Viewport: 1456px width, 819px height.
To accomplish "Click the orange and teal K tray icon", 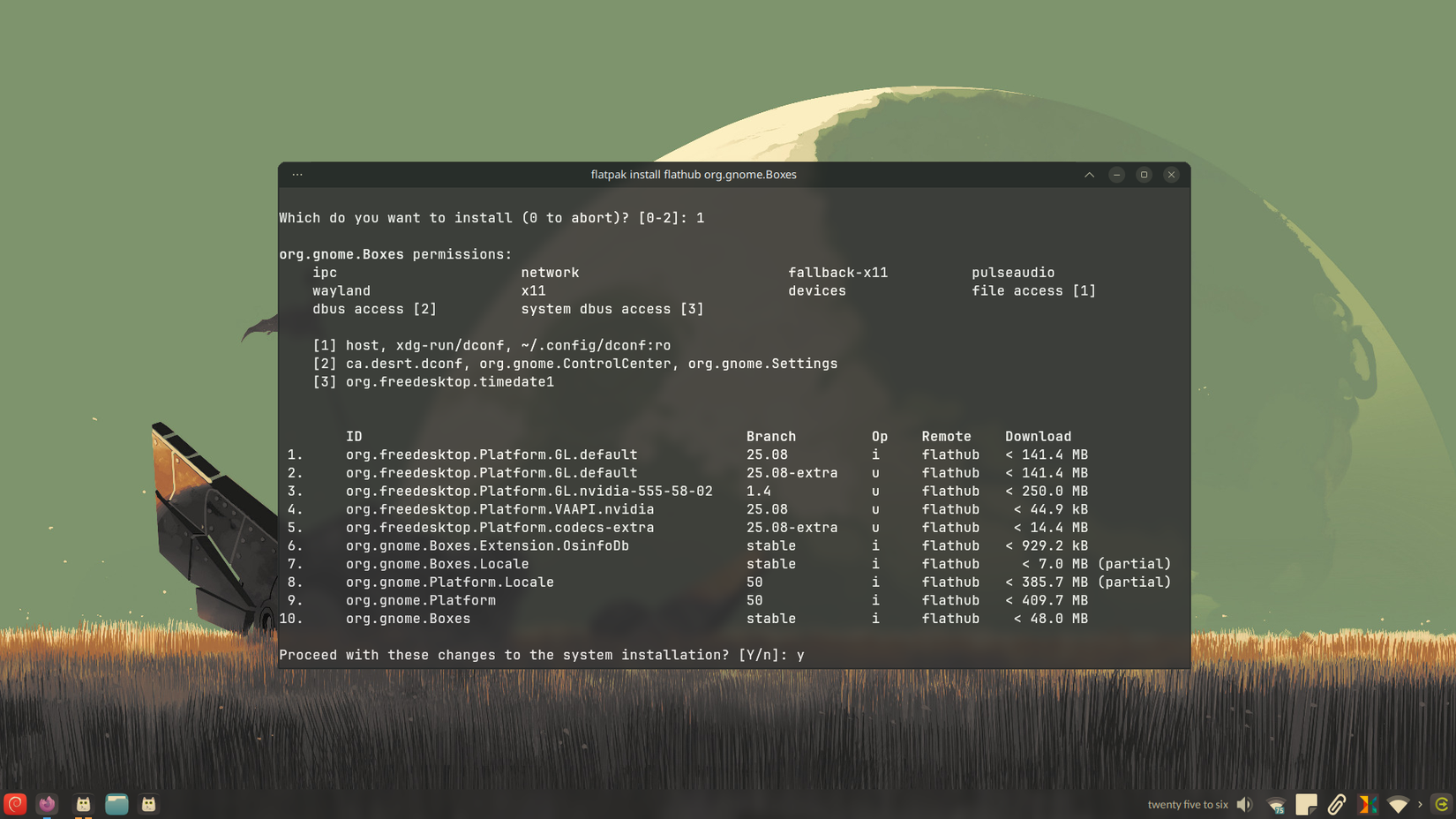I will 1367,805.
